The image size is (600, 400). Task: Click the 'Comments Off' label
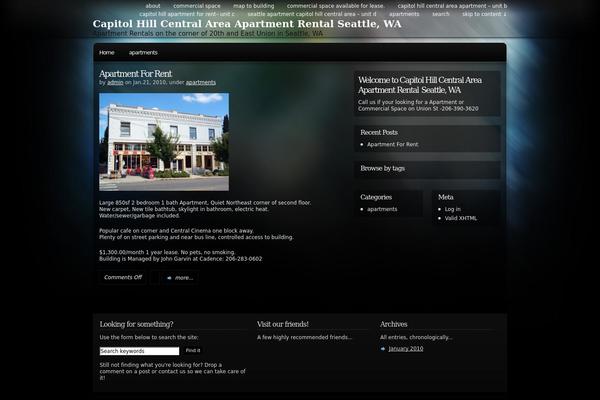tap(123, 277)
